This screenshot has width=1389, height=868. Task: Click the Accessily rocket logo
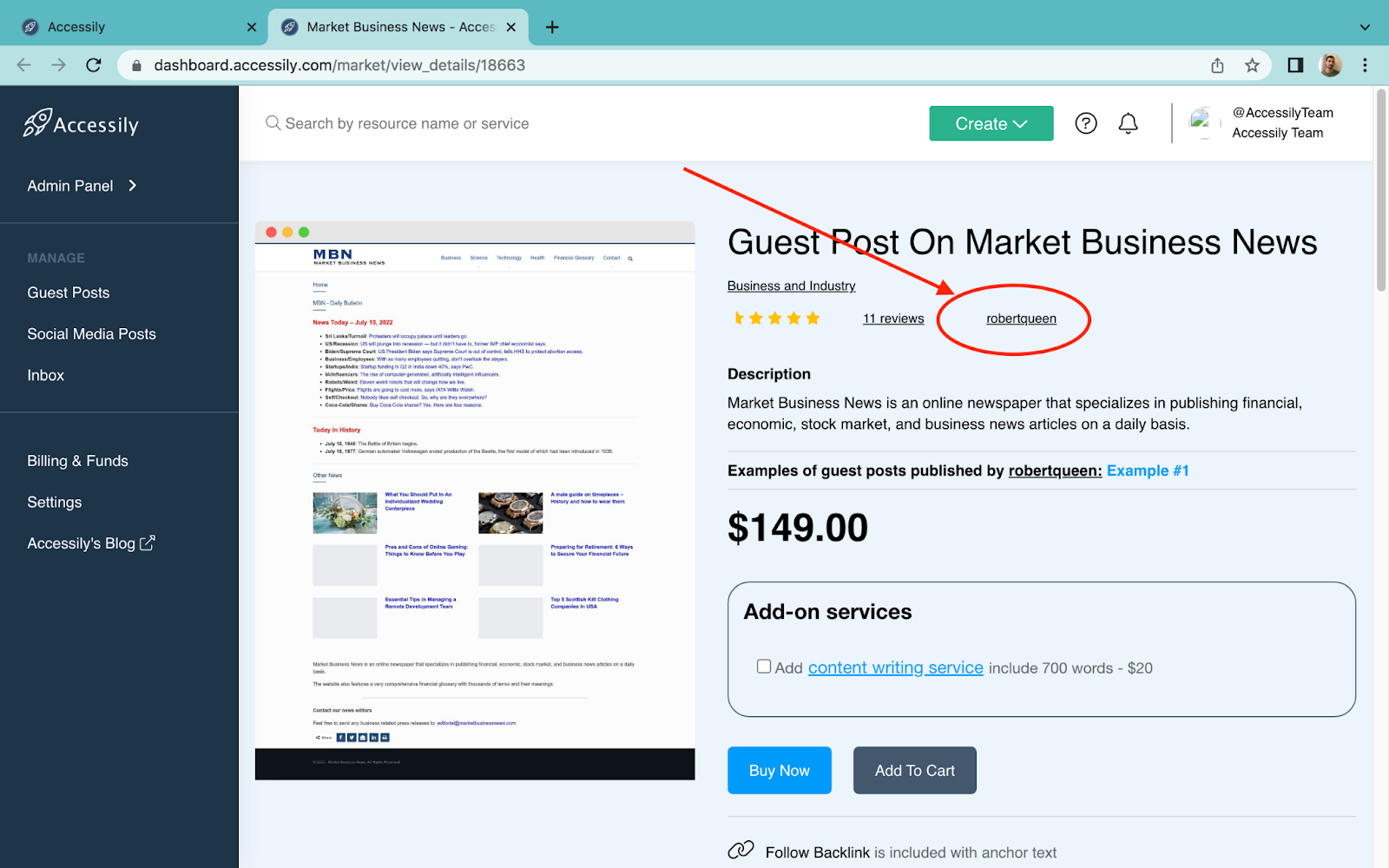tap(81, 124)
